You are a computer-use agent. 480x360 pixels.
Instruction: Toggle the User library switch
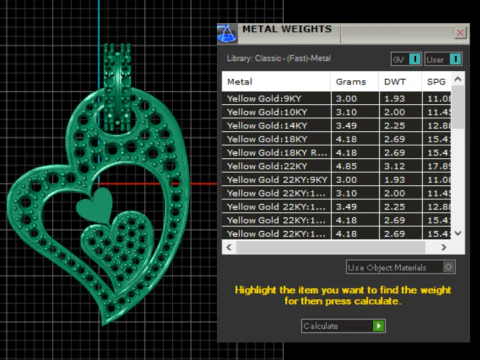point(443,59)
